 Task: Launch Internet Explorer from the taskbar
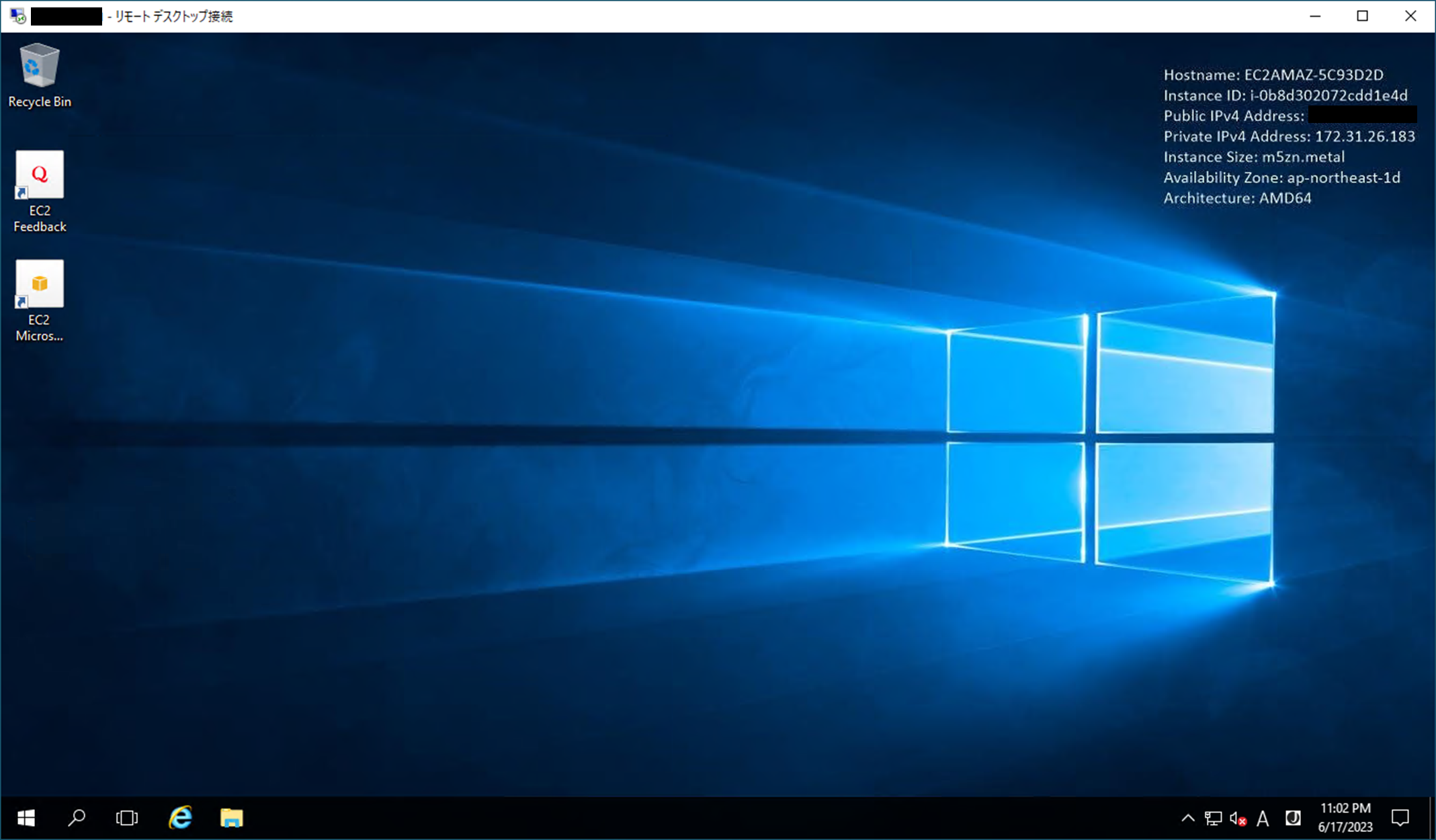(x=180, y=818)
